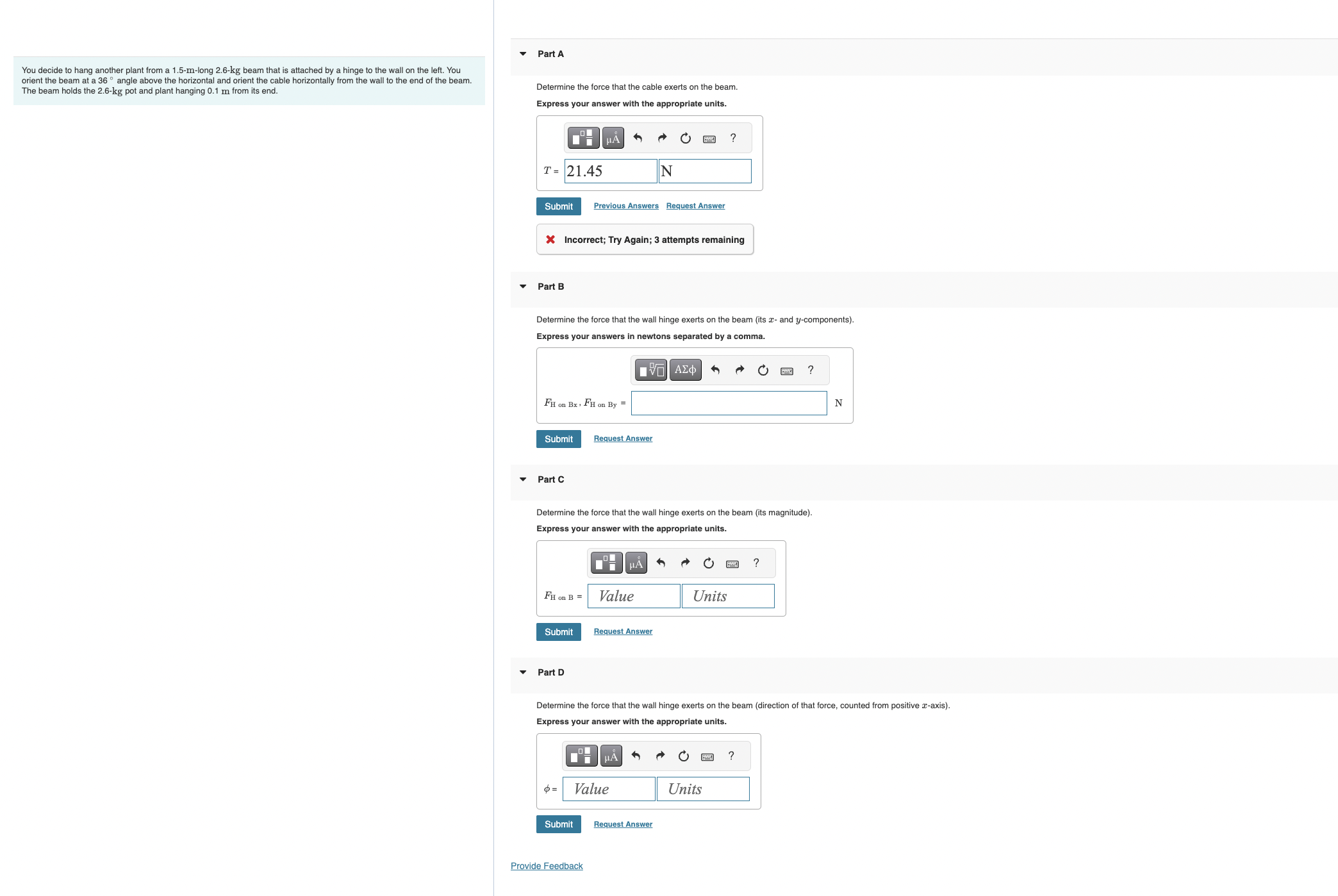Click the Units field in Part C
This screenshot has height=896, width=1338.
tap(727, 596)
